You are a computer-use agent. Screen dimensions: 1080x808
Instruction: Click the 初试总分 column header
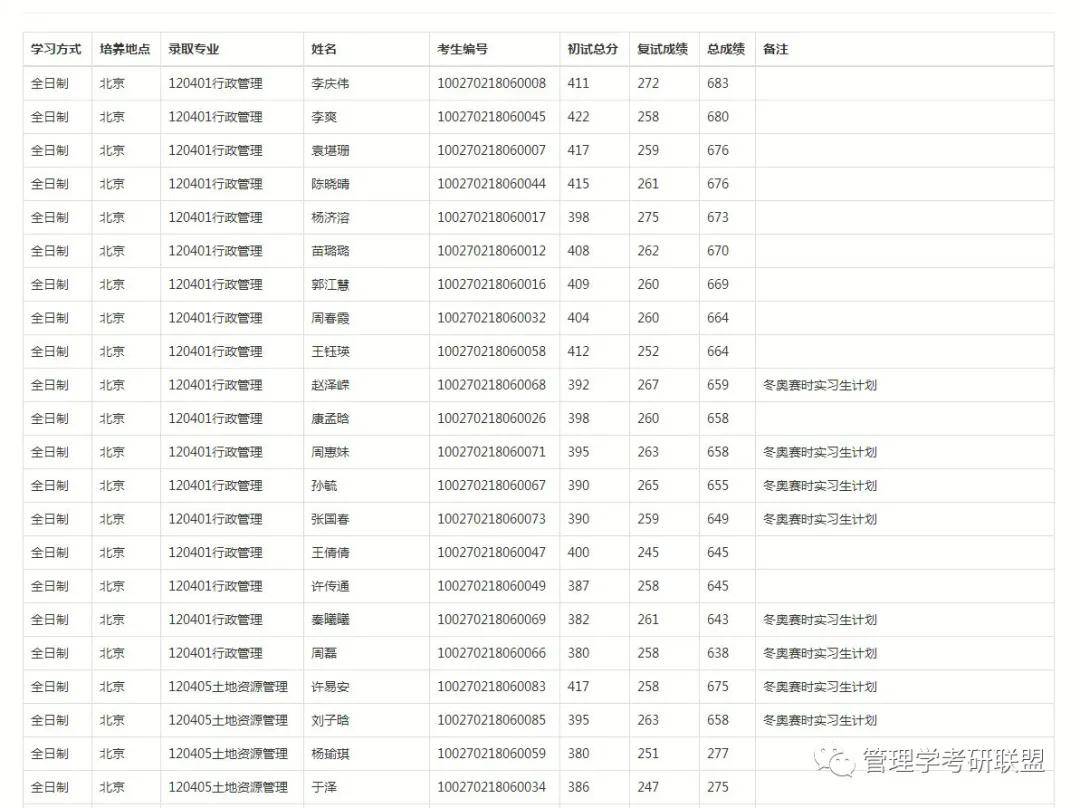tap(593, 49)
